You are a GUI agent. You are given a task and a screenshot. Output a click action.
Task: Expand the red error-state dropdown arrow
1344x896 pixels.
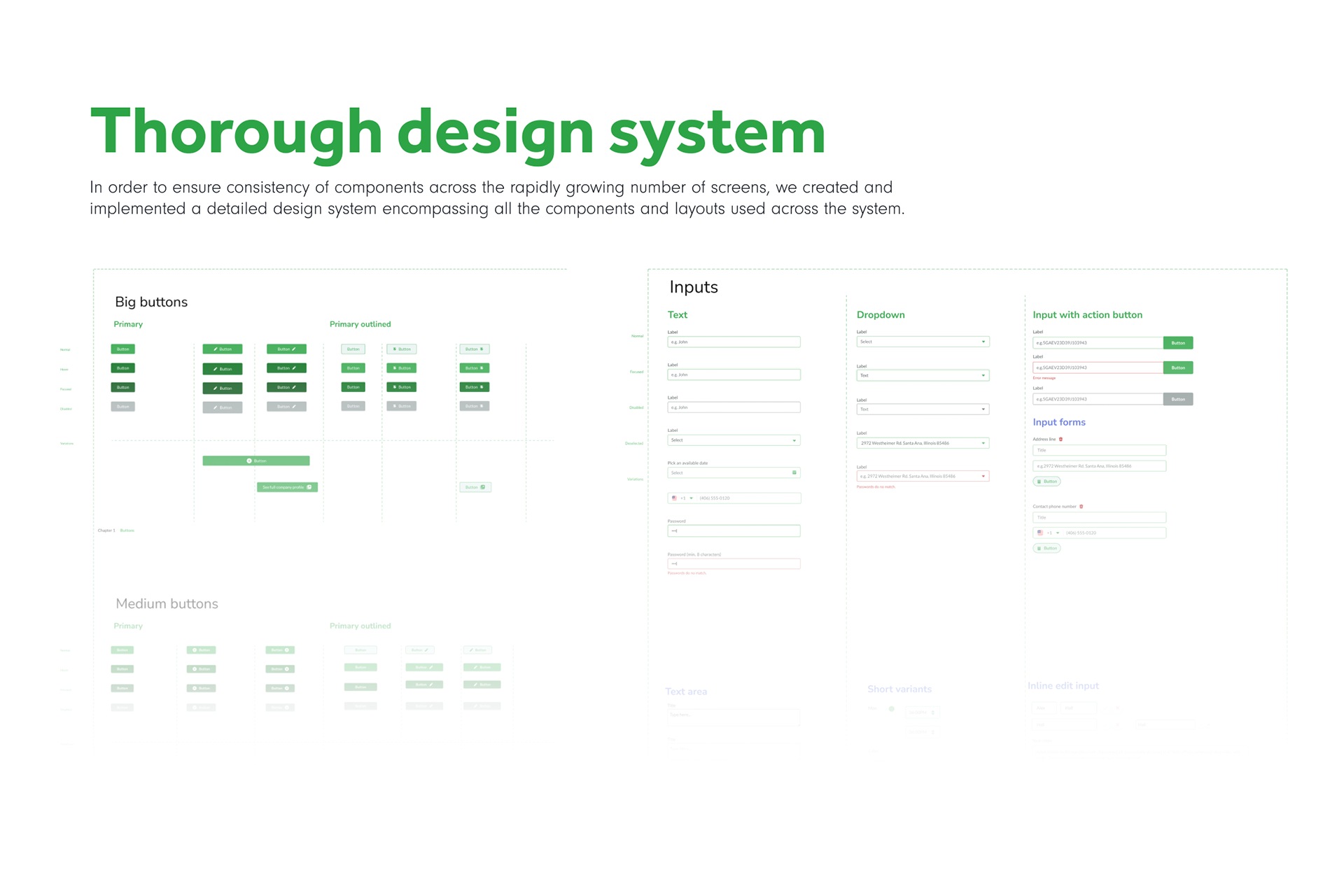click(983, 476)
